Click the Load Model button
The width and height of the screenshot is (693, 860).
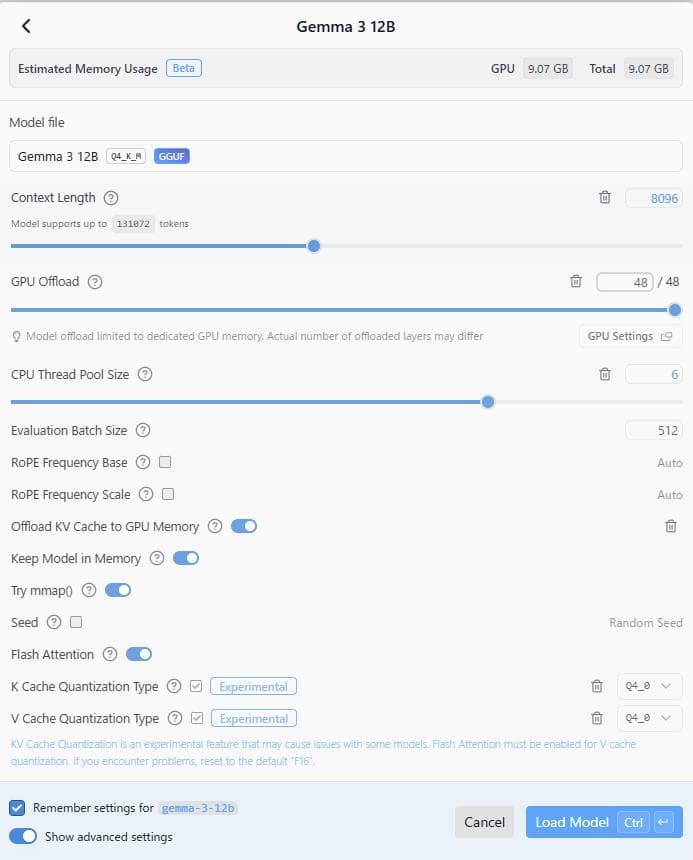[604, 822]
